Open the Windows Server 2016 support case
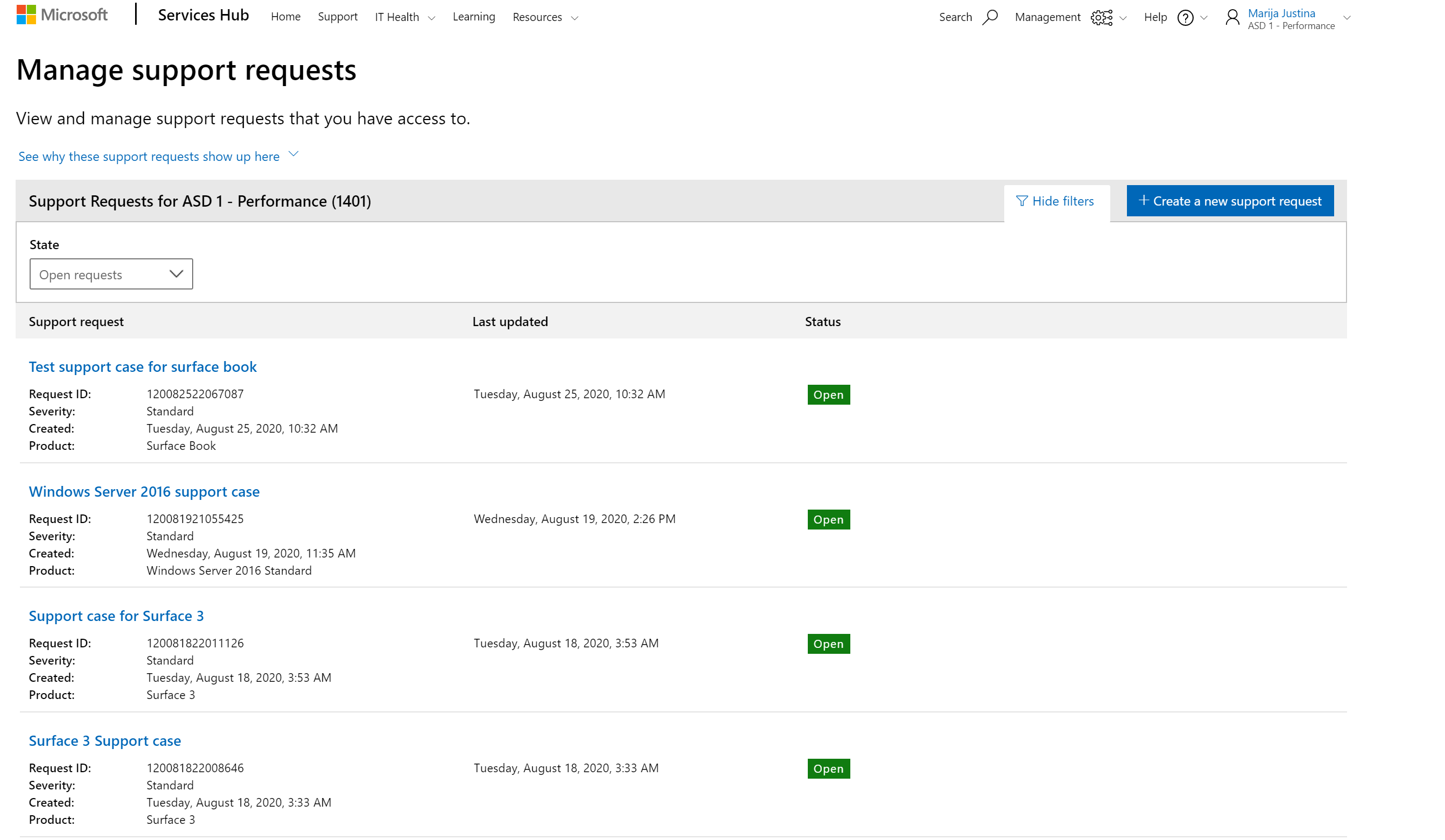1445x840 pixels. pyautogui.click(x=144, y=491)
